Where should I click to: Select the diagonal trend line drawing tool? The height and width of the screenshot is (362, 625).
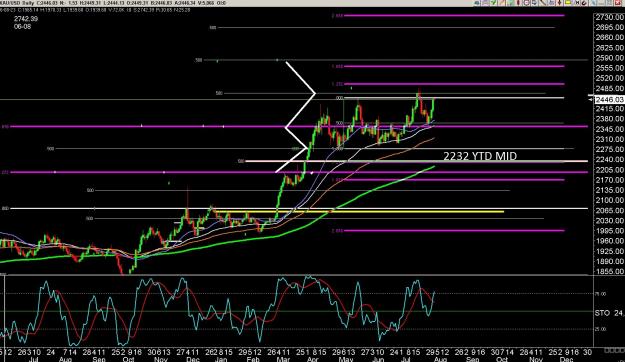[x=543, y=2]
